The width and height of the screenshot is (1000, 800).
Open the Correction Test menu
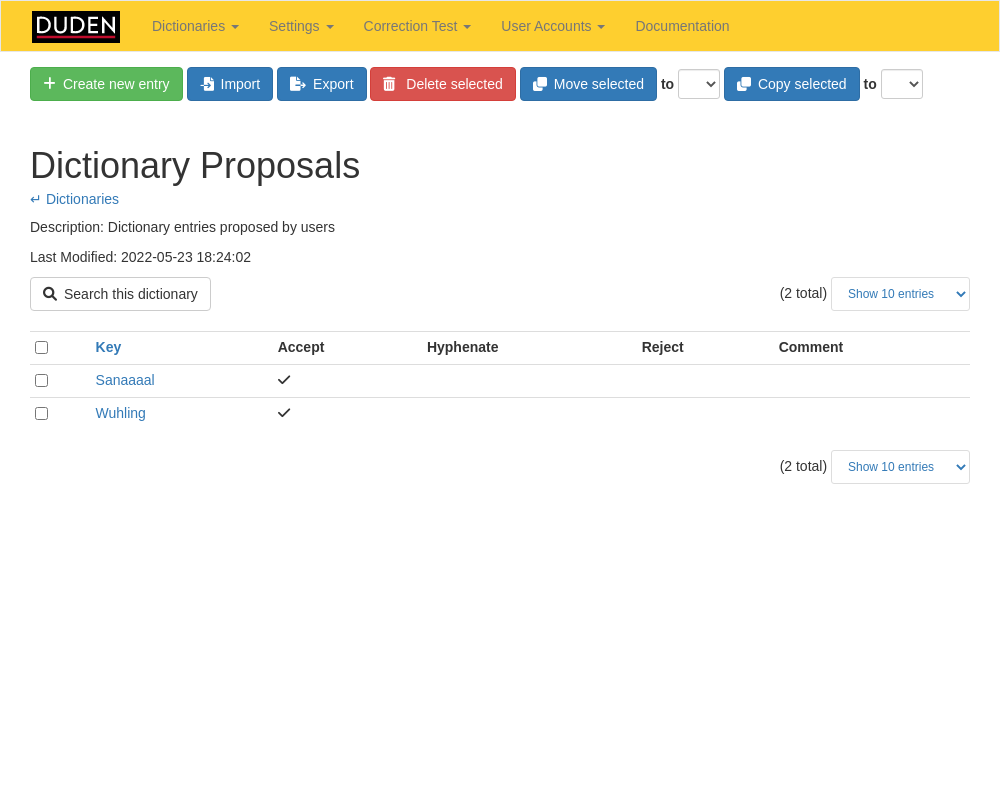tap(416, 26)
